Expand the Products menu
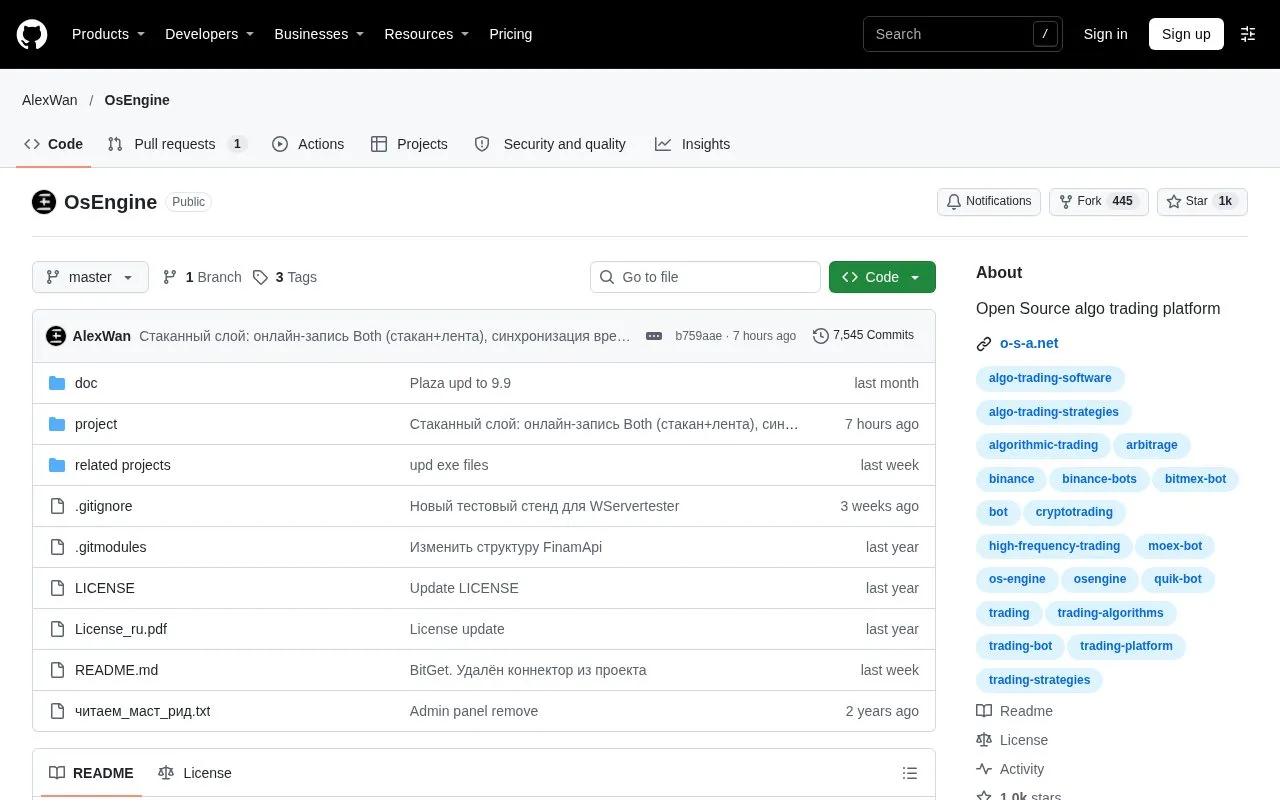Image resolution: width=1280 pixels, height=800 pixels. click(109, 34)
